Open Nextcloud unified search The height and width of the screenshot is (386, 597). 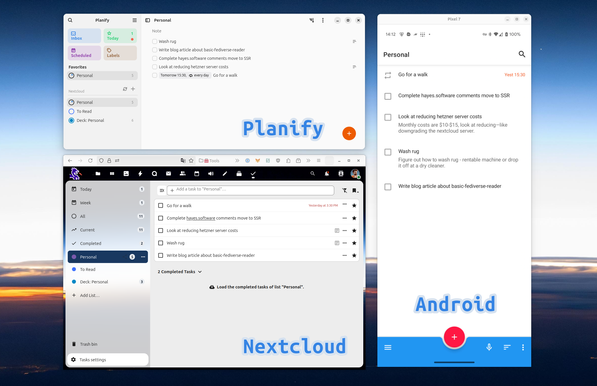(313, 174)
